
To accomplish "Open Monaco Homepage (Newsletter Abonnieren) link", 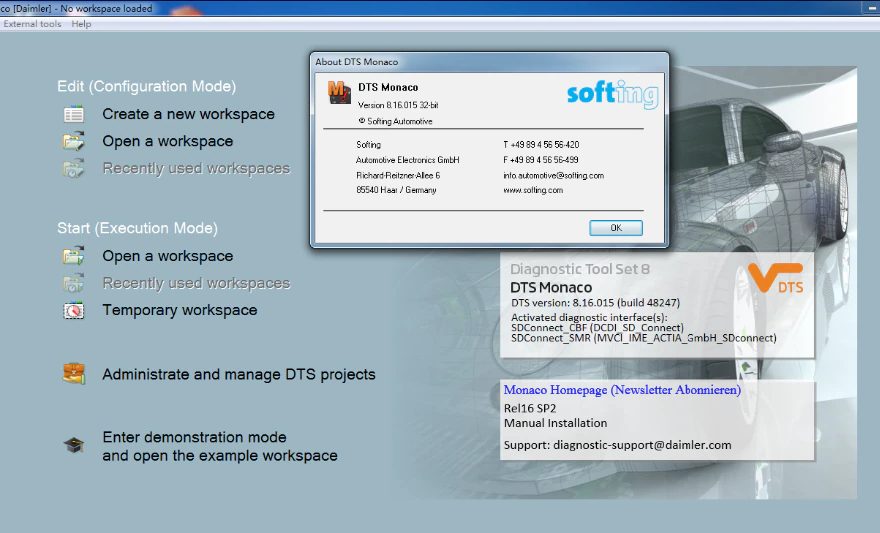I will pos(622,390).
